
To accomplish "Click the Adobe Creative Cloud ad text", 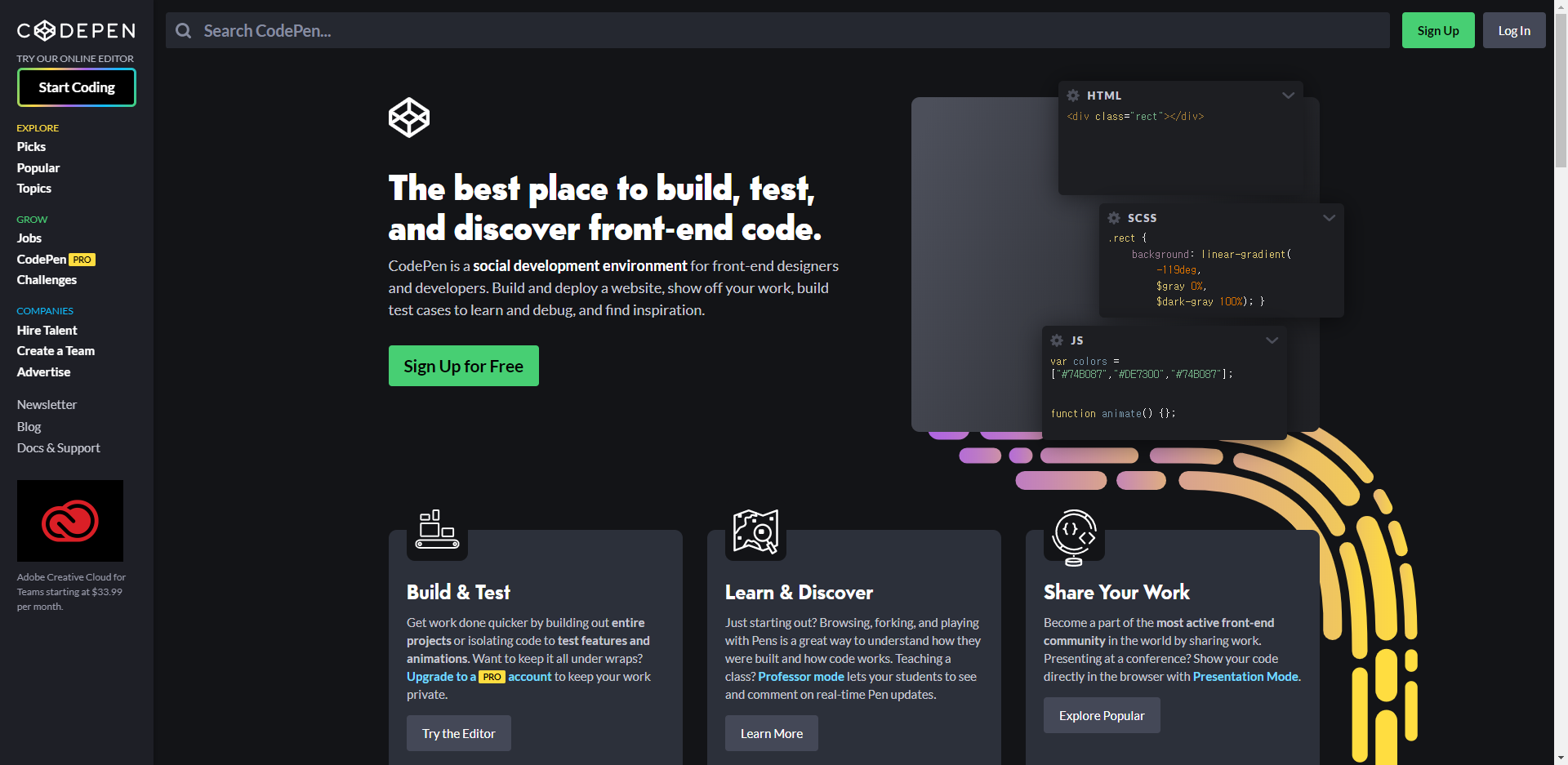I will coord(71,592).
